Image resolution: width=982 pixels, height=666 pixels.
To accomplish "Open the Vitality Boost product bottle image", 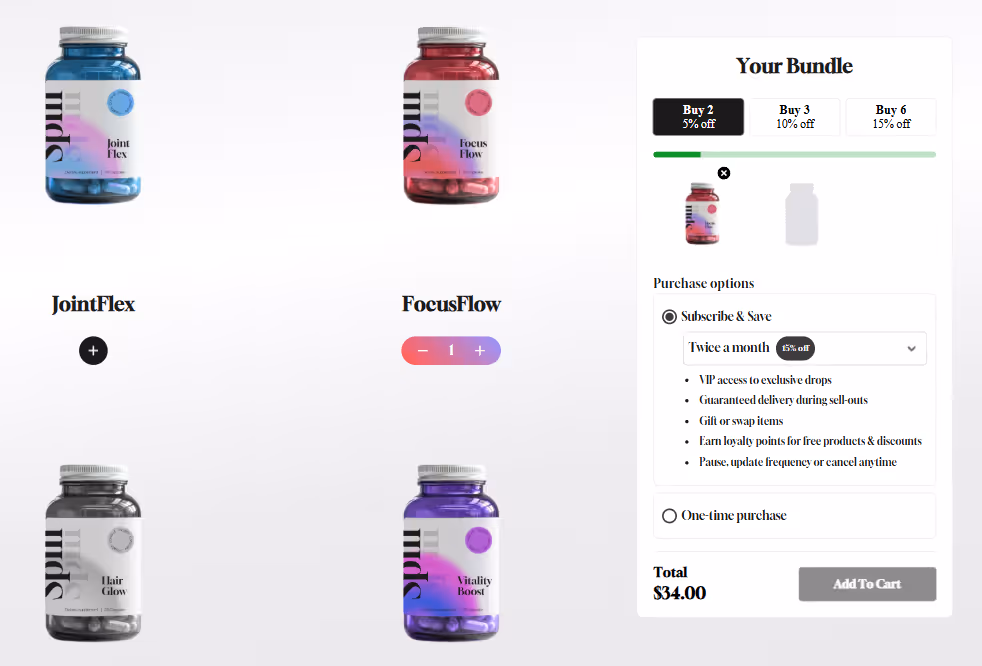I will 452,553.
